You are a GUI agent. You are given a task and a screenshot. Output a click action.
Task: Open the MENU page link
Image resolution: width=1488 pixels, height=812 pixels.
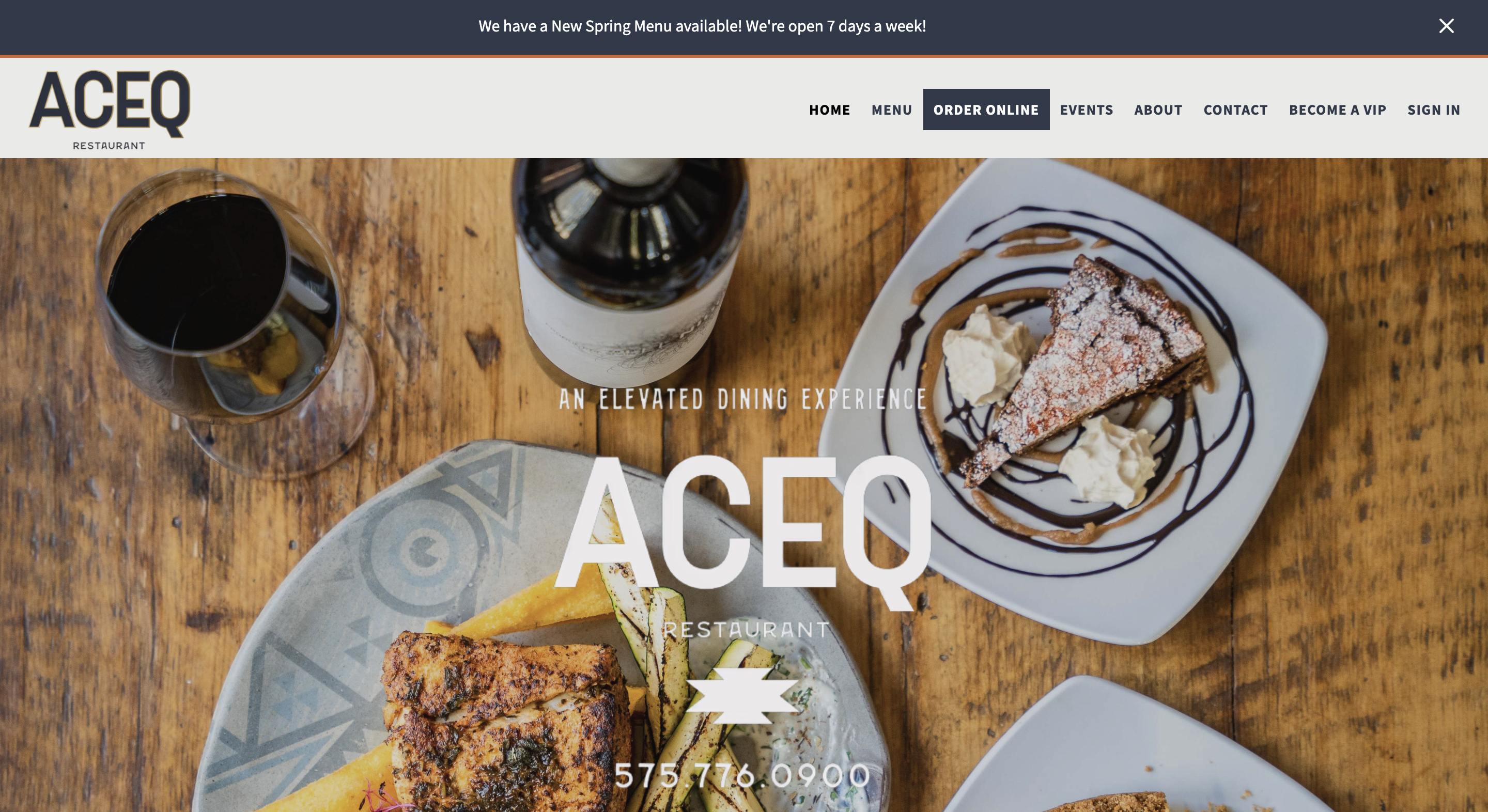(x=892, y=110)
